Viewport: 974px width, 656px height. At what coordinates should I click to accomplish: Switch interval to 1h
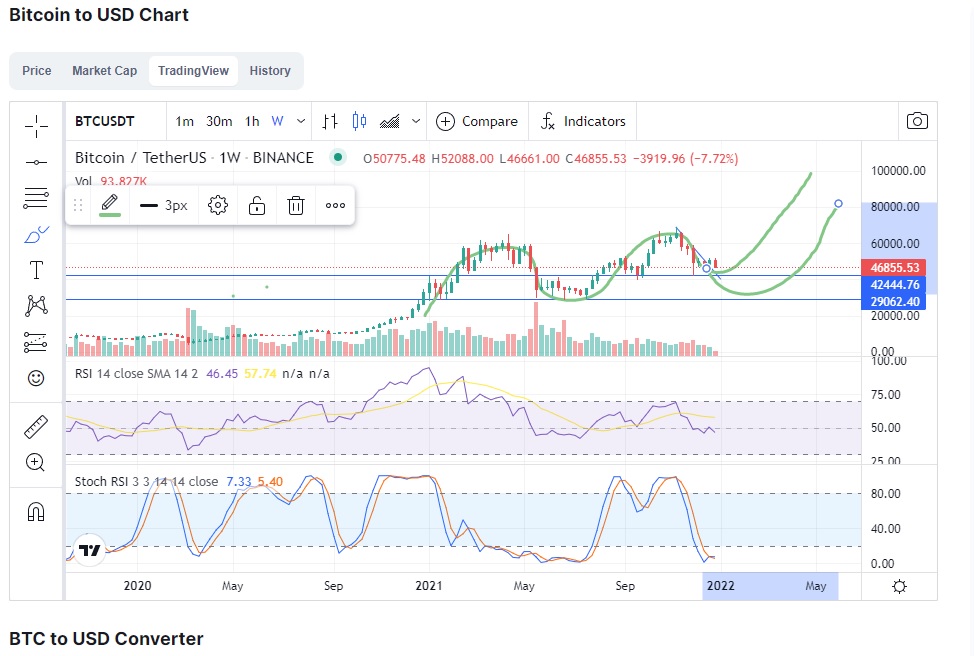252,121
